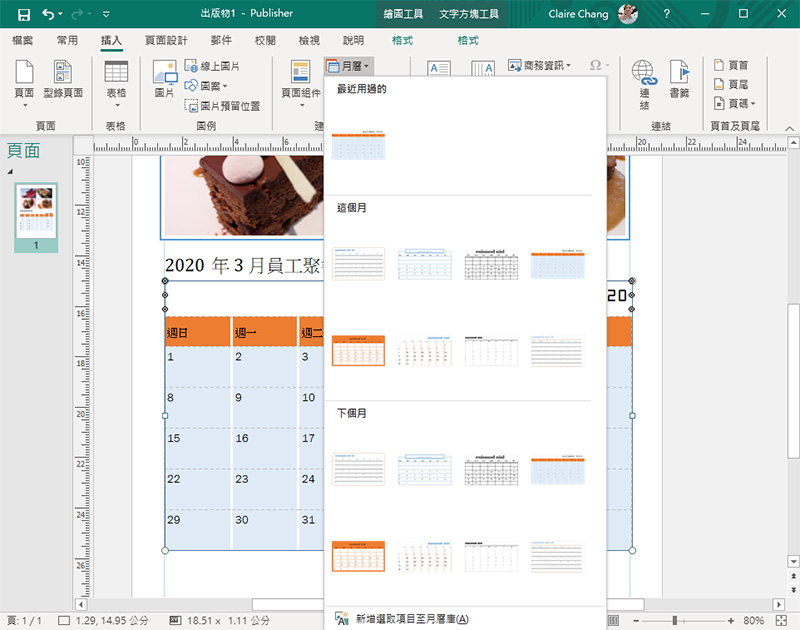Open help with the question mark

[666, 14]
